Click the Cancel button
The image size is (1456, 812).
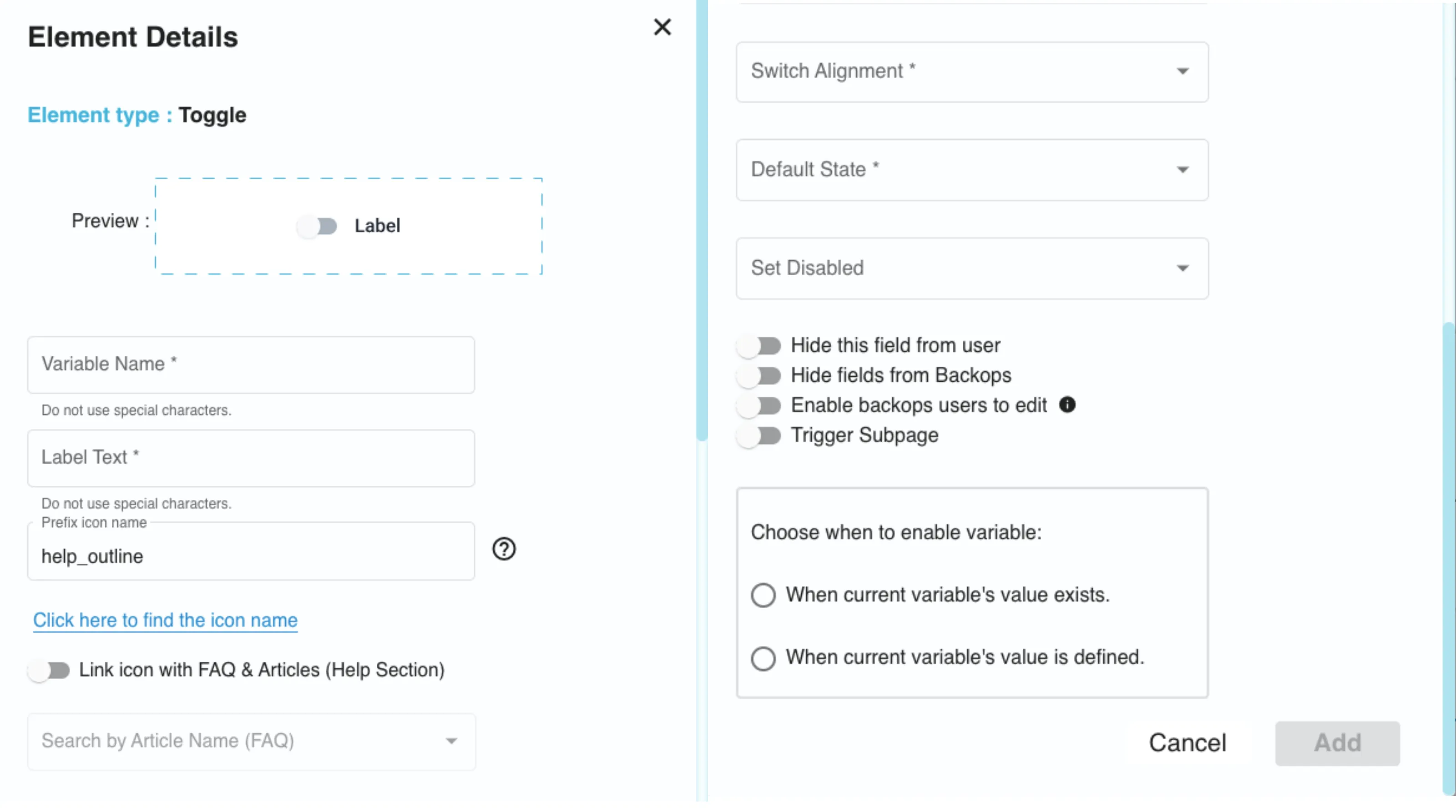pyautogui.click(x=1188, y=743)
